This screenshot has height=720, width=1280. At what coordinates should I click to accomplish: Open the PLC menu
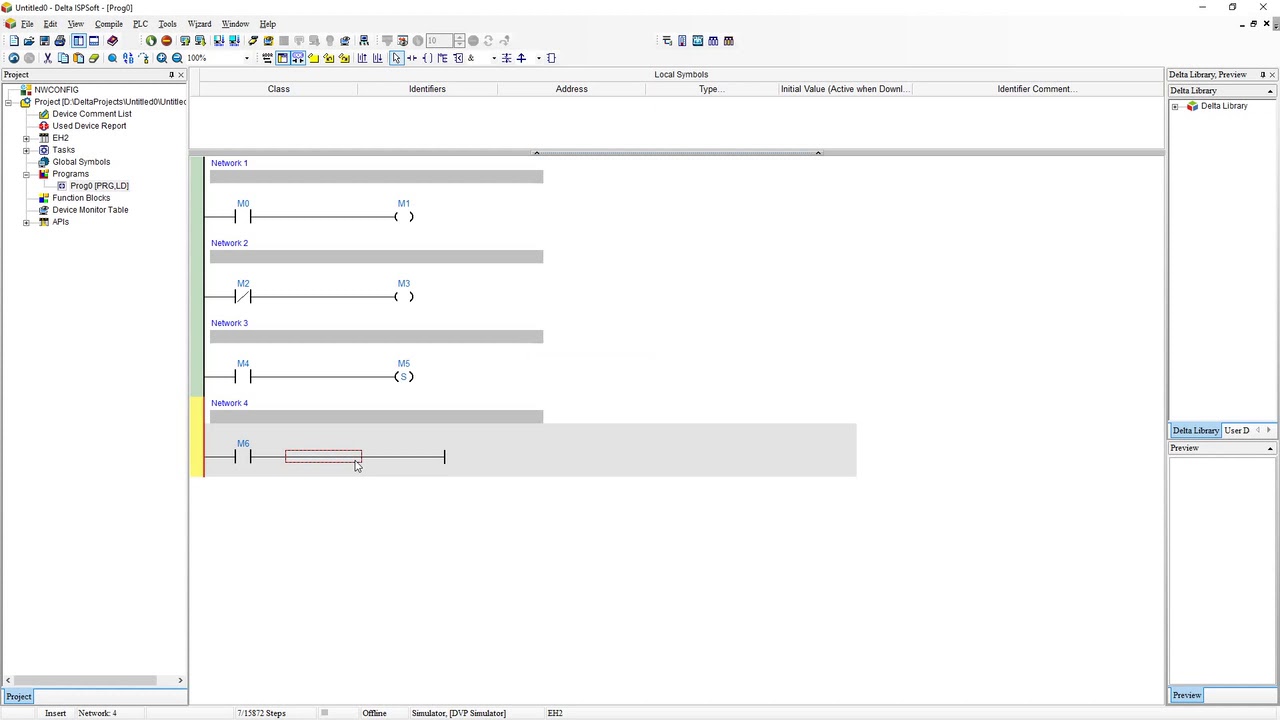pos(140,24)
